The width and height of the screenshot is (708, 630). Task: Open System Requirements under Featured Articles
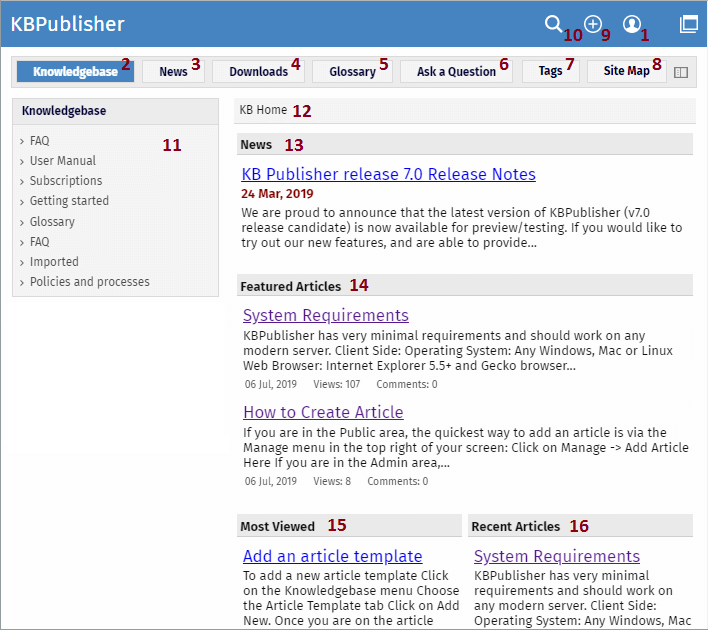point(326,315)
